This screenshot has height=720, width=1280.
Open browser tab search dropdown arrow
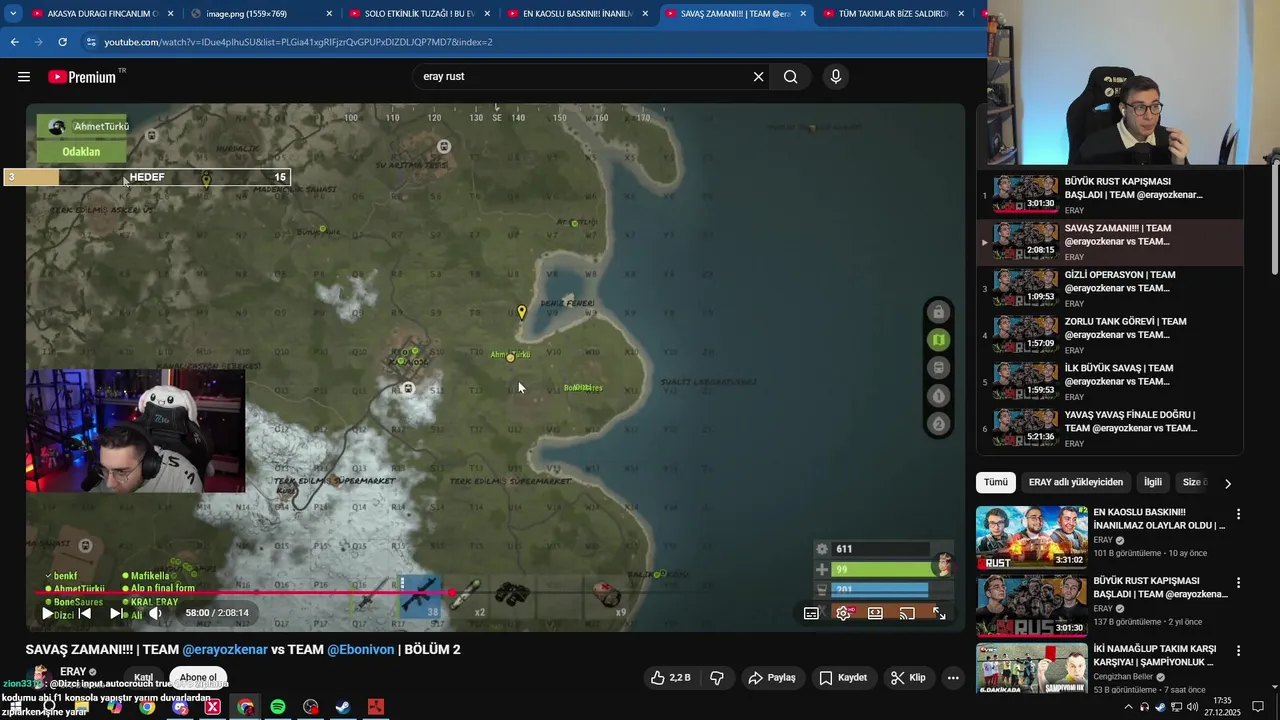(x=12, y=14)
